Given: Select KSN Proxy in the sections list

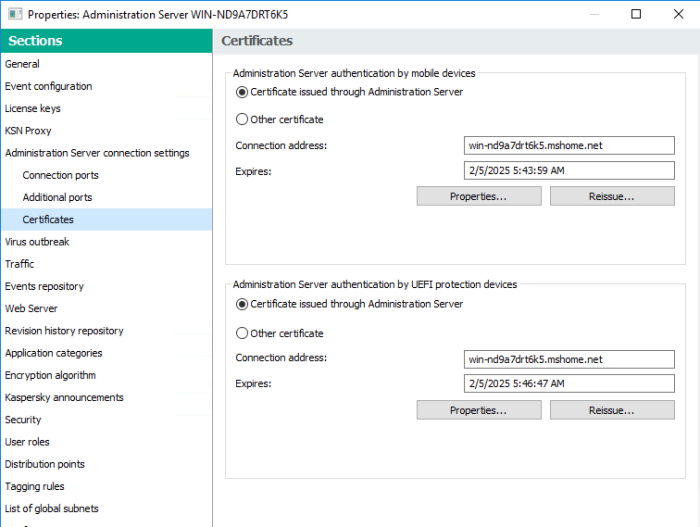Looking at the screenshot, I should [x=28, y=131].
